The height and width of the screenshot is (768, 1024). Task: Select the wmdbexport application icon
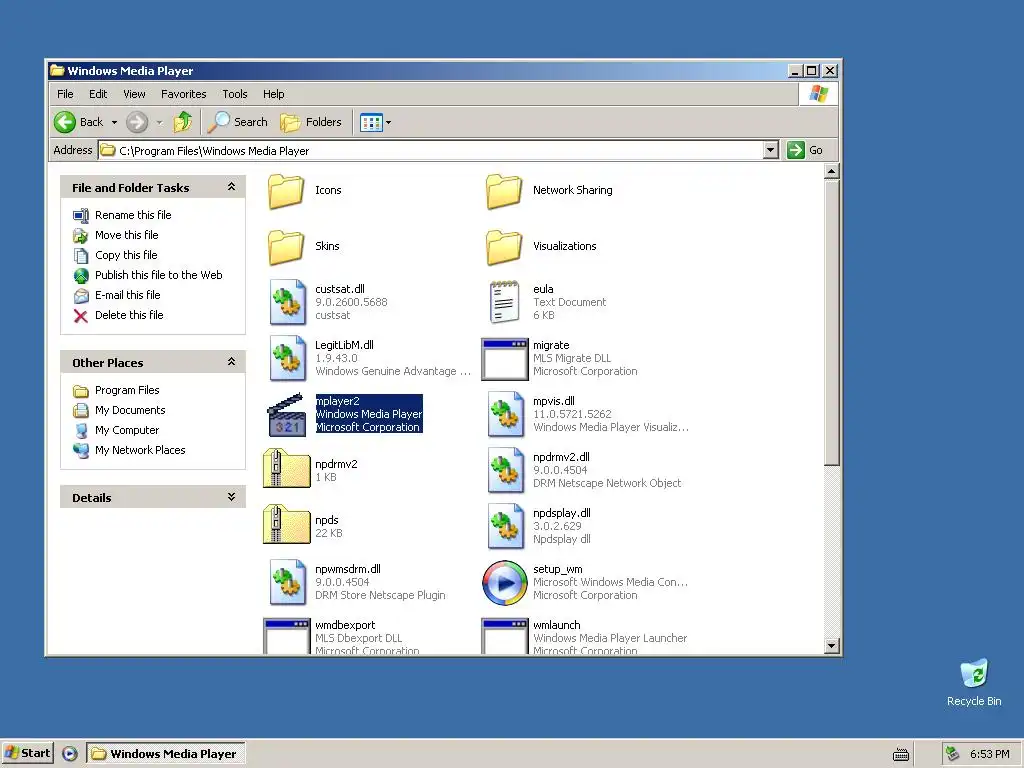click(x=287, y=636)
